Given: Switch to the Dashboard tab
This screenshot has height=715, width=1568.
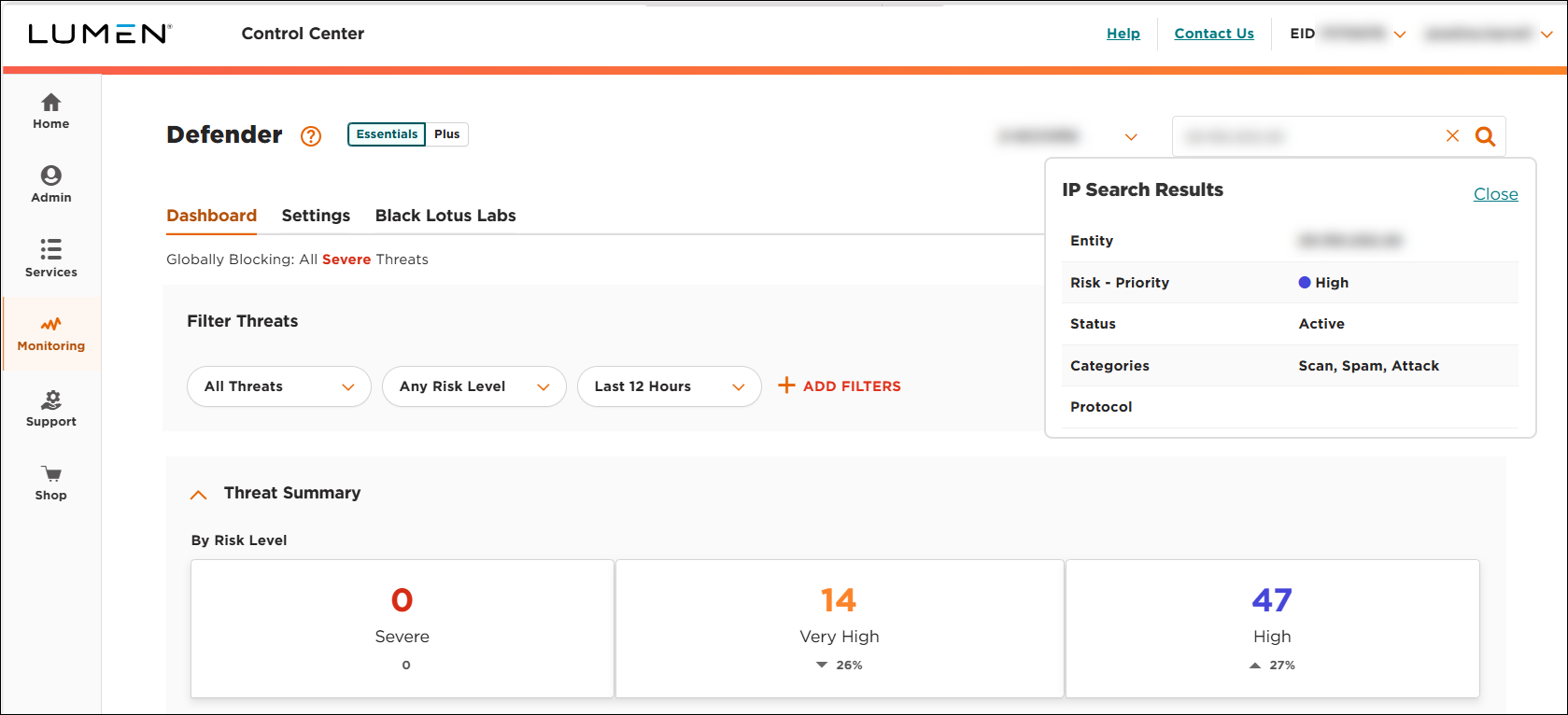Looking at the screenshot, I should coord(212,216).
